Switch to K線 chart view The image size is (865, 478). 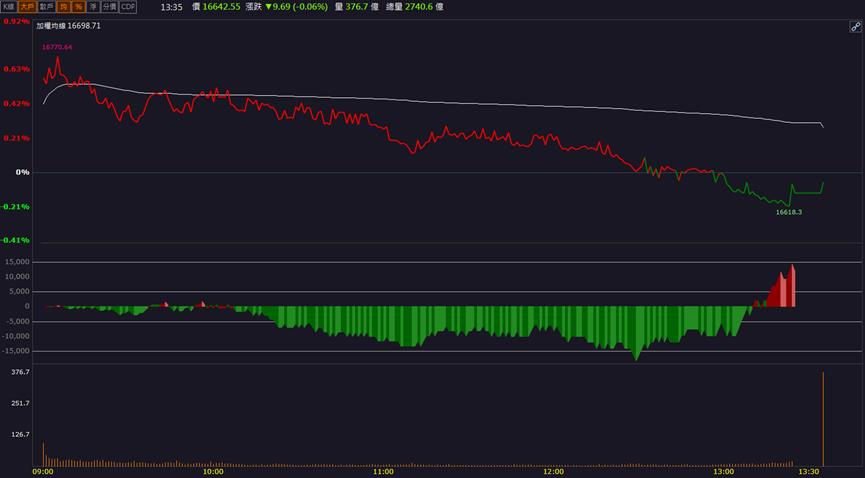click(9, 7)
